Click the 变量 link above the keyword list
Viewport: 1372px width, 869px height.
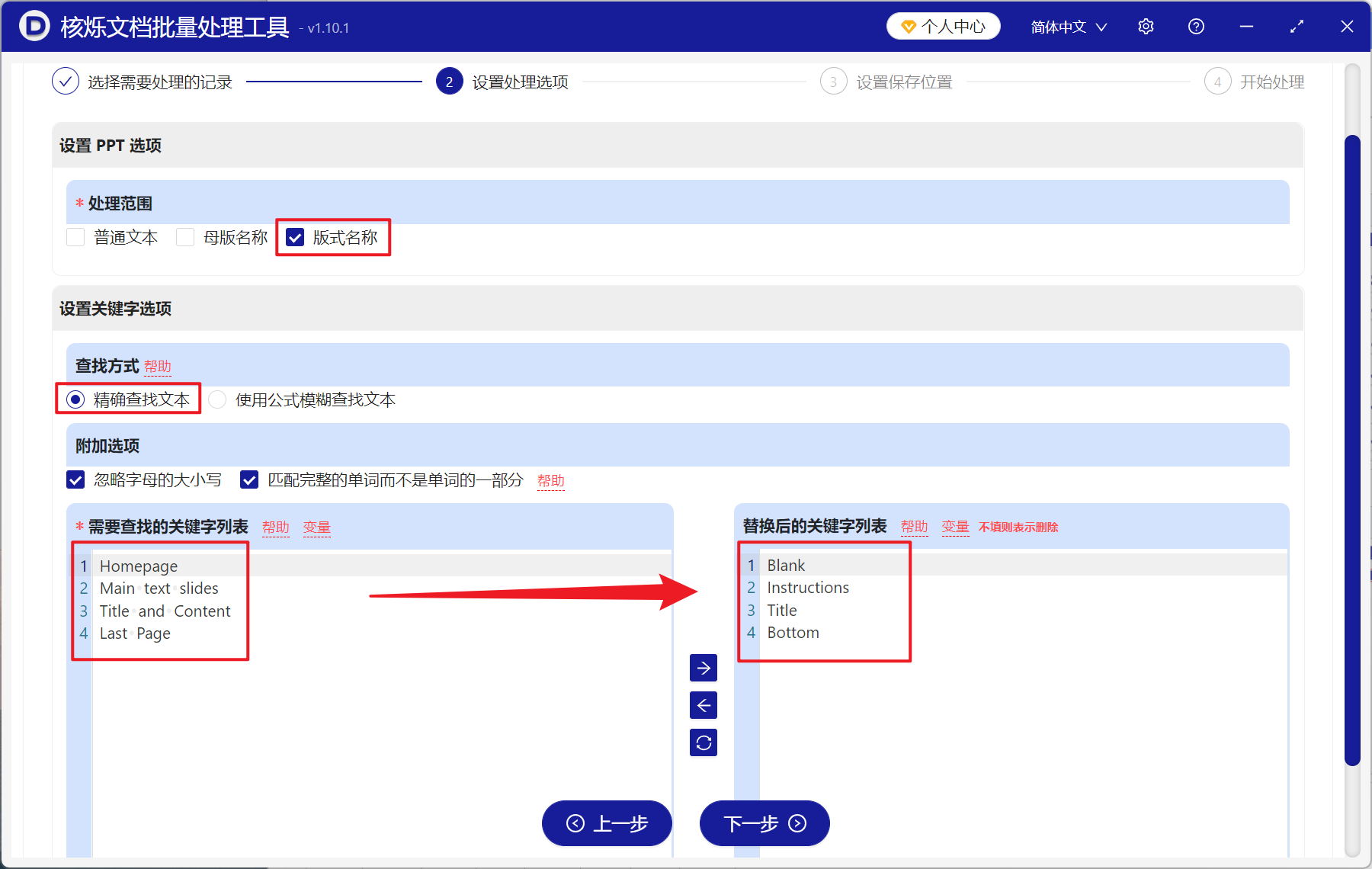[x=316, y=527]
